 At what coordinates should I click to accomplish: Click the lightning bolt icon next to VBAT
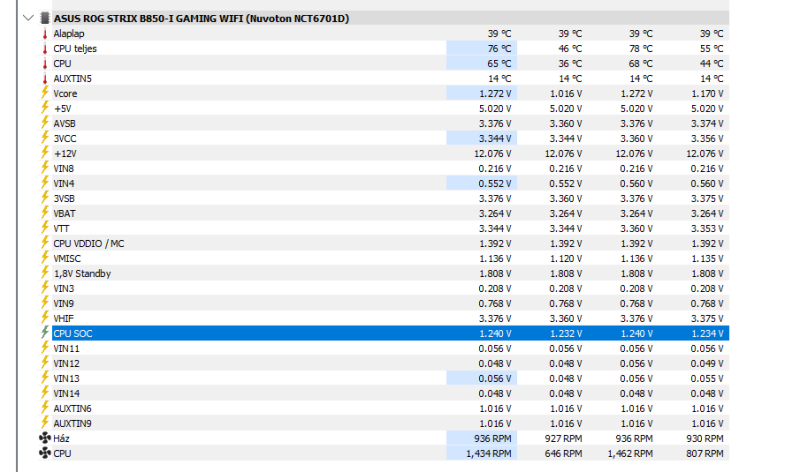(45, 213)
